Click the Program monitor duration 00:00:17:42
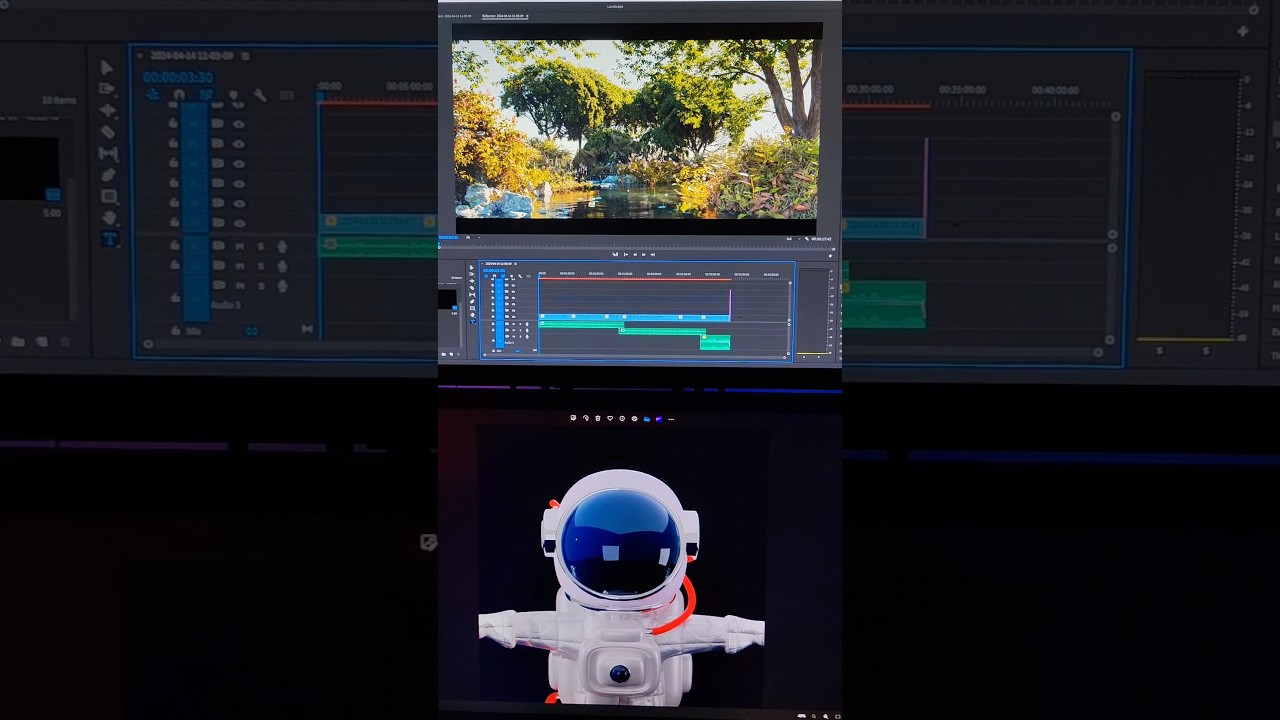This screenshot has width=1280, height=720. (821, 239)
